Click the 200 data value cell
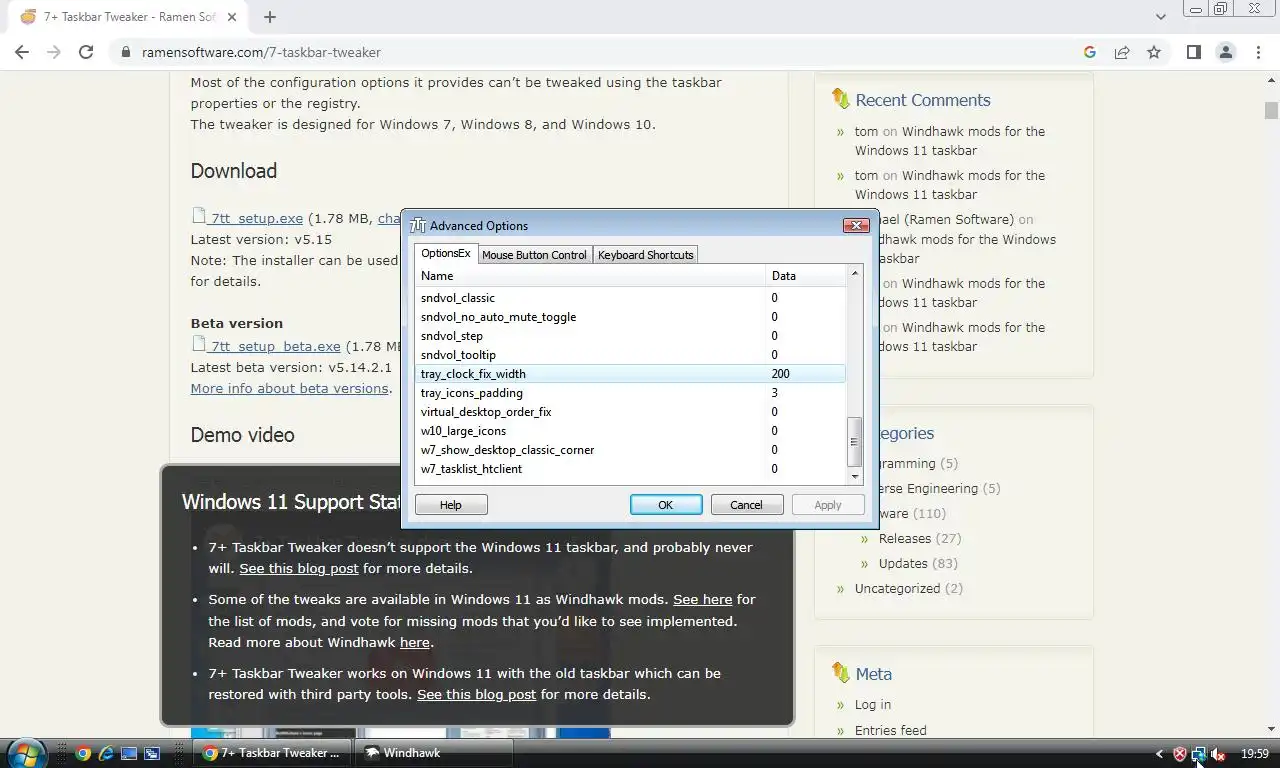The height and width of the screenshot is (768, 1280). (x=781, y=374)
